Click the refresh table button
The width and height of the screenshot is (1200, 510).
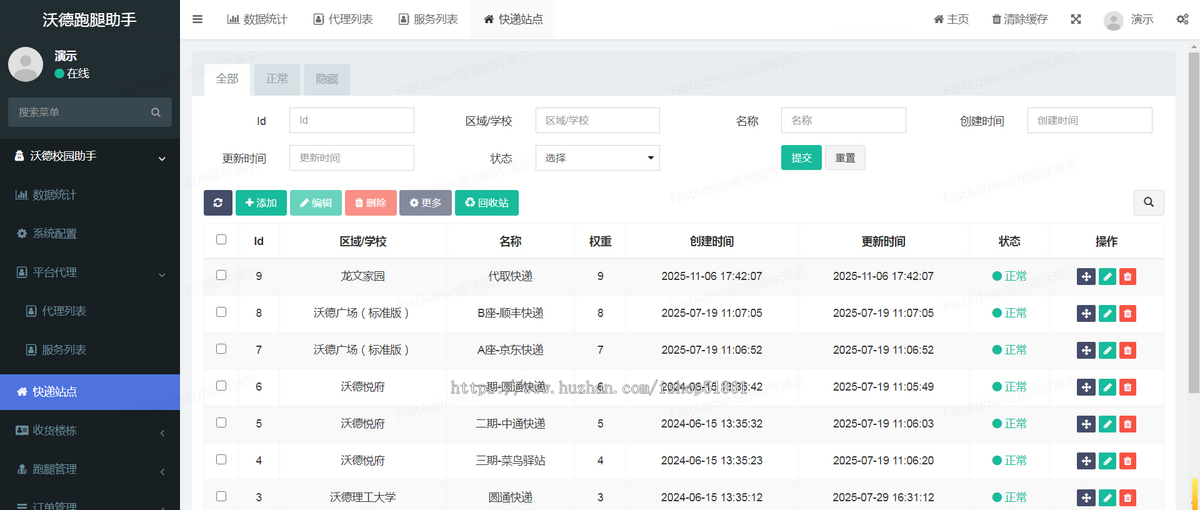tap(218, 203)
